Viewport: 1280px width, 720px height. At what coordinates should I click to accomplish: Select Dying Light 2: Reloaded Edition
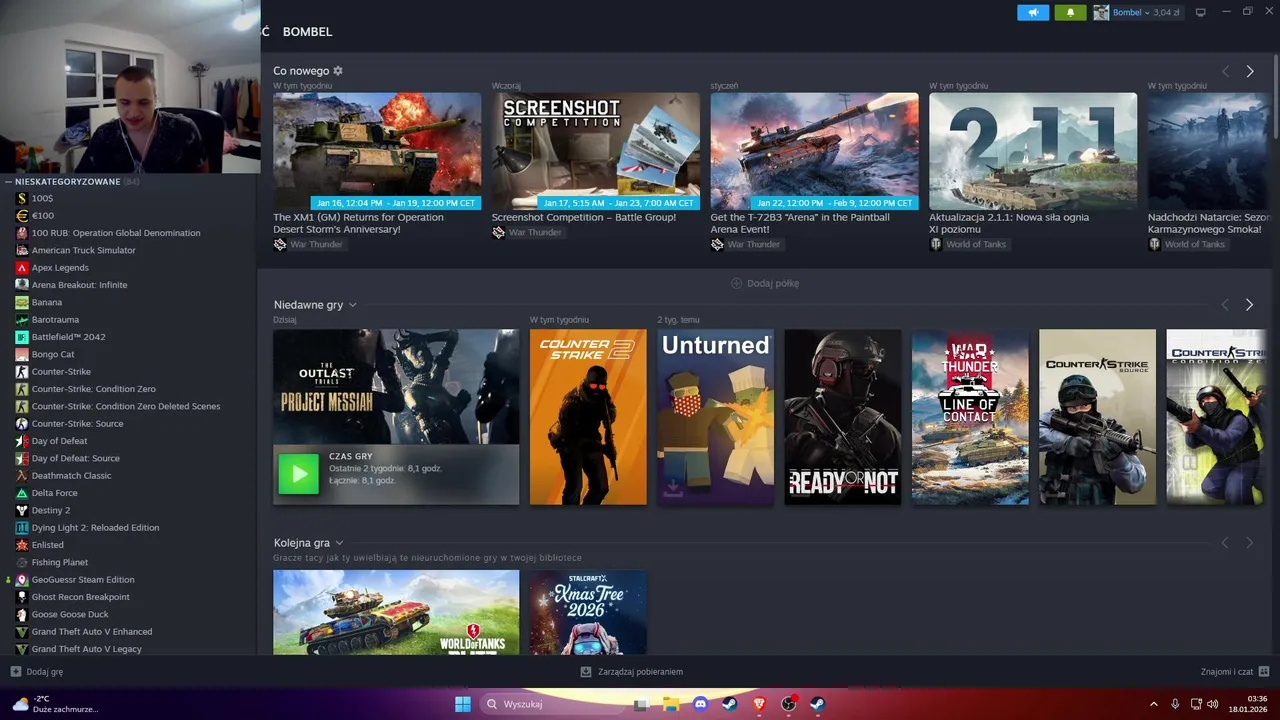point(95,528)
